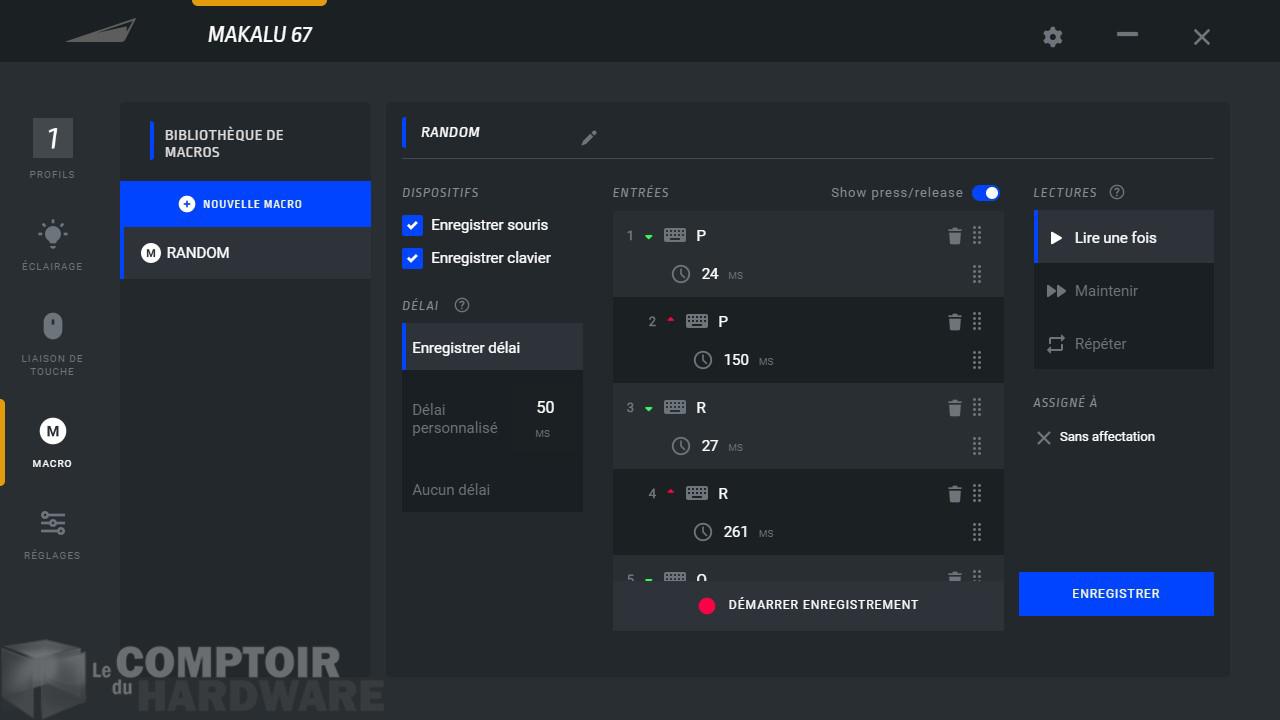Toggle the Show press/release switch
This screenshot has height=720, width=1280.
pyautogui.click(x=985, y=193)
